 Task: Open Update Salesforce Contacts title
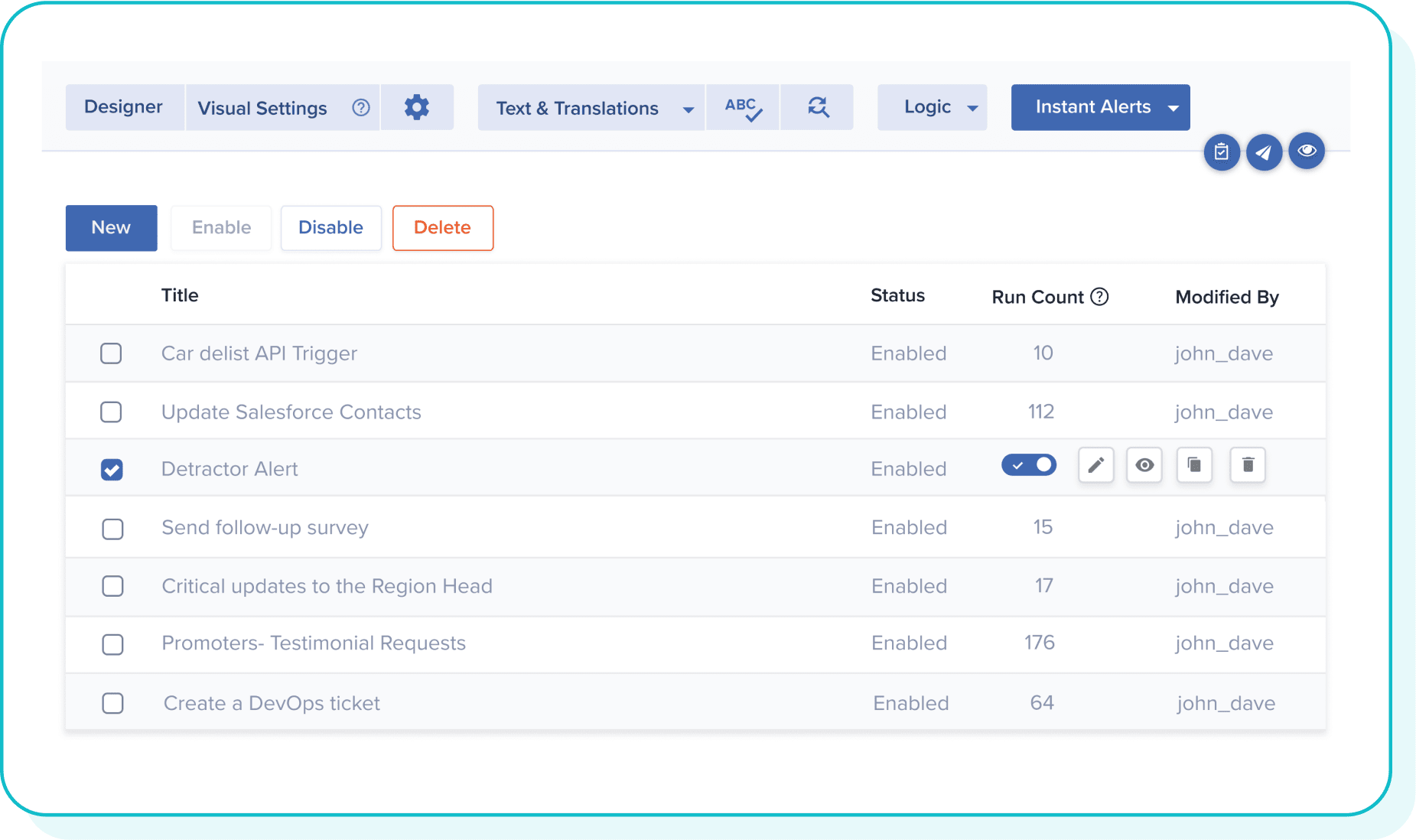[291, 412]
